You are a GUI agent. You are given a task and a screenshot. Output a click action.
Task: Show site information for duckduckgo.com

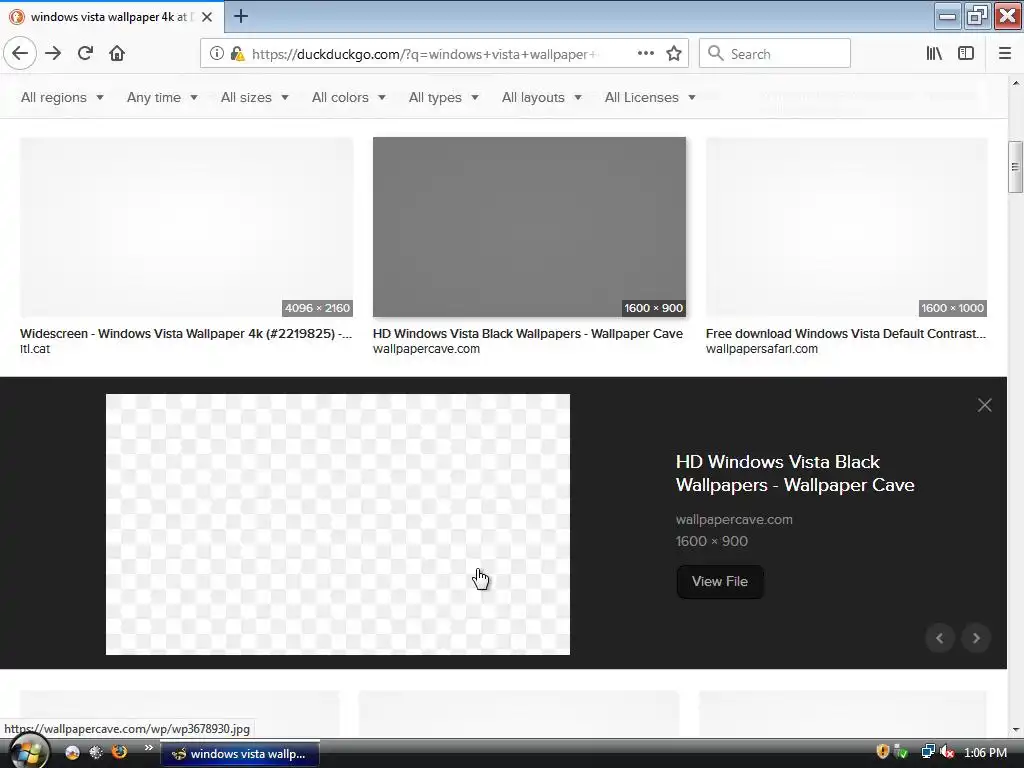(x=216, y=54)
